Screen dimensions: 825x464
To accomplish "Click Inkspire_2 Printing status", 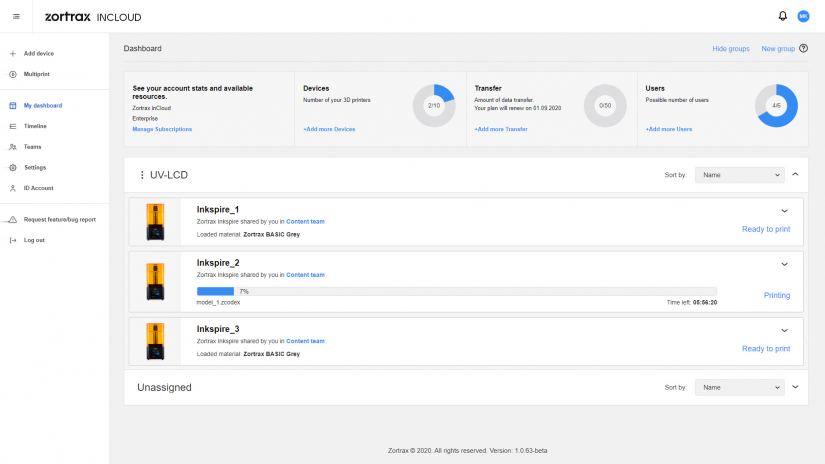I will point(777,296).
